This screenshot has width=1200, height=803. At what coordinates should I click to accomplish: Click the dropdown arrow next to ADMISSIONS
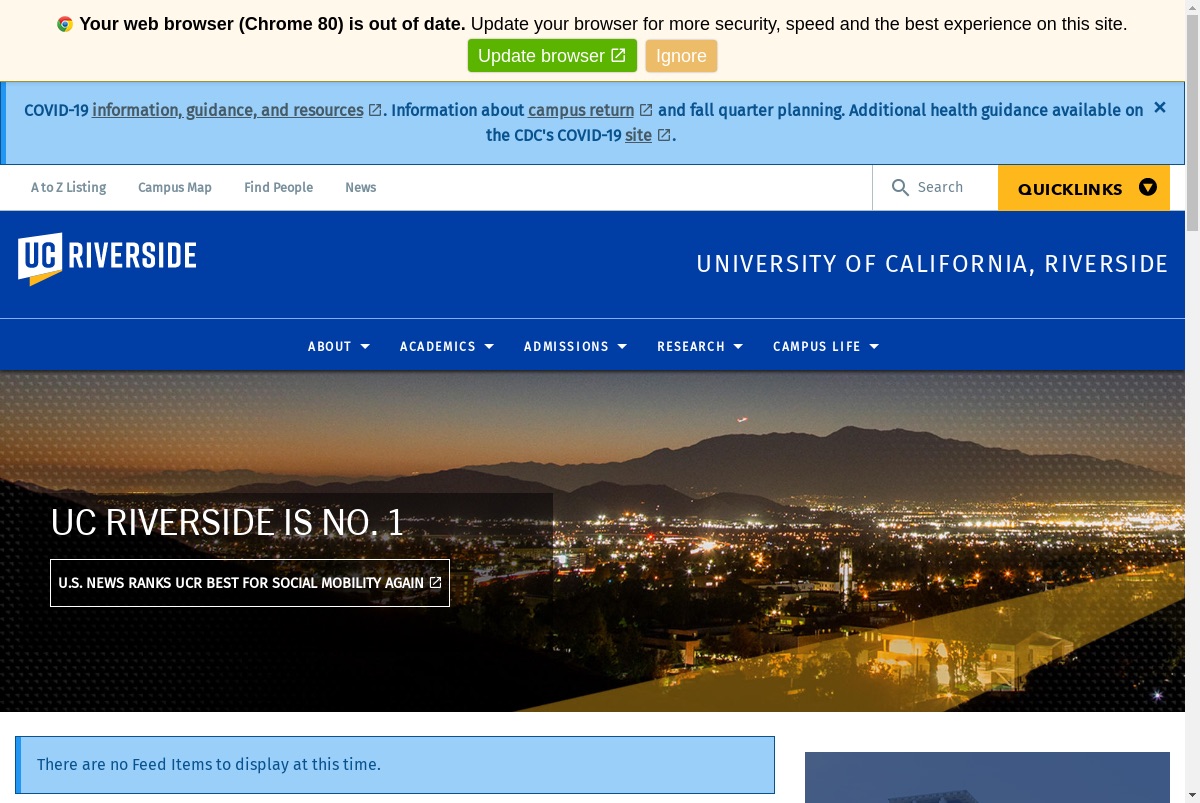(622, 347)
